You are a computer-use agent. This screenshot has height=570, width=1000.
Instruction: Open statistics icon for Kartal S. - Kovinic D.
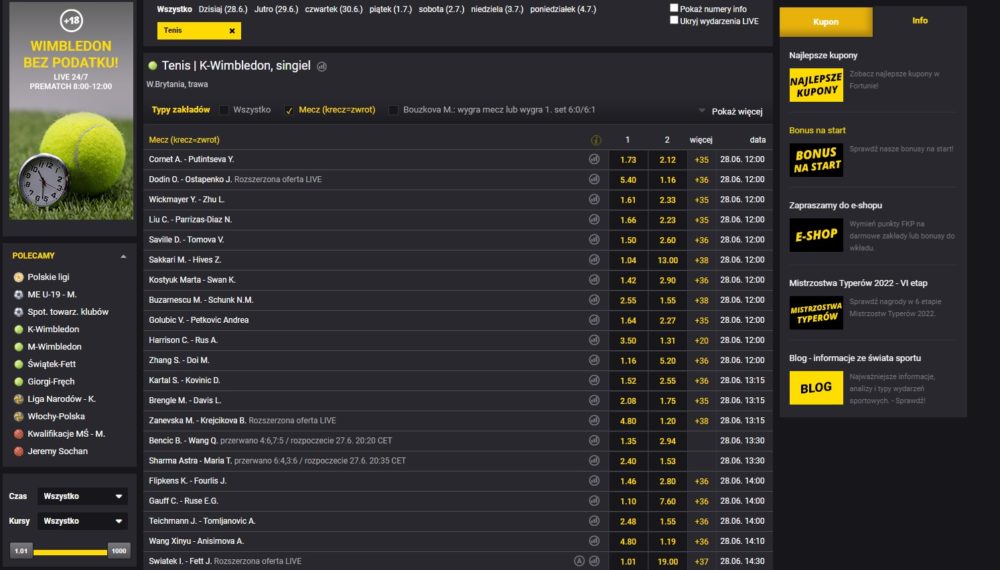pos(594,380)
